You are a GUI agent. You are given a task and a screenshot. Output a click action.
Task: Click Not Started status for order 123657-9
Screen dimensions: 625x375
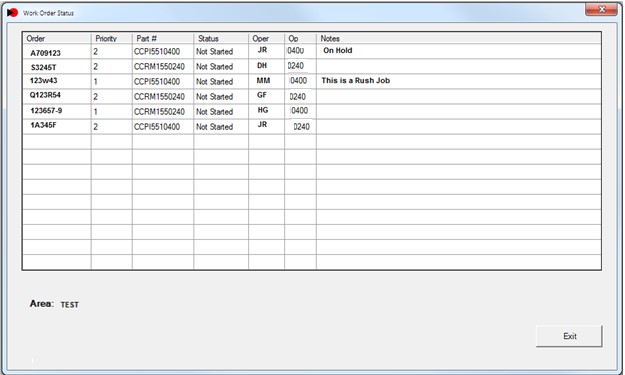click(x=214, y=112)
